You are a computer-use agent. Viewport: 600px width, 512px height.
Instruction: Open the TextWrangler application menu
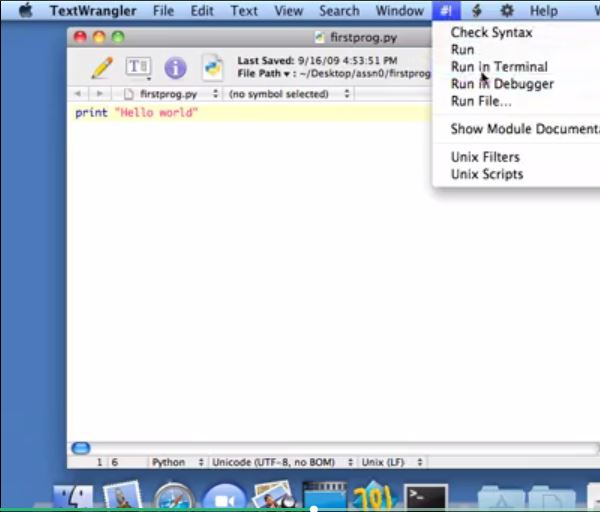coord(93,11)
